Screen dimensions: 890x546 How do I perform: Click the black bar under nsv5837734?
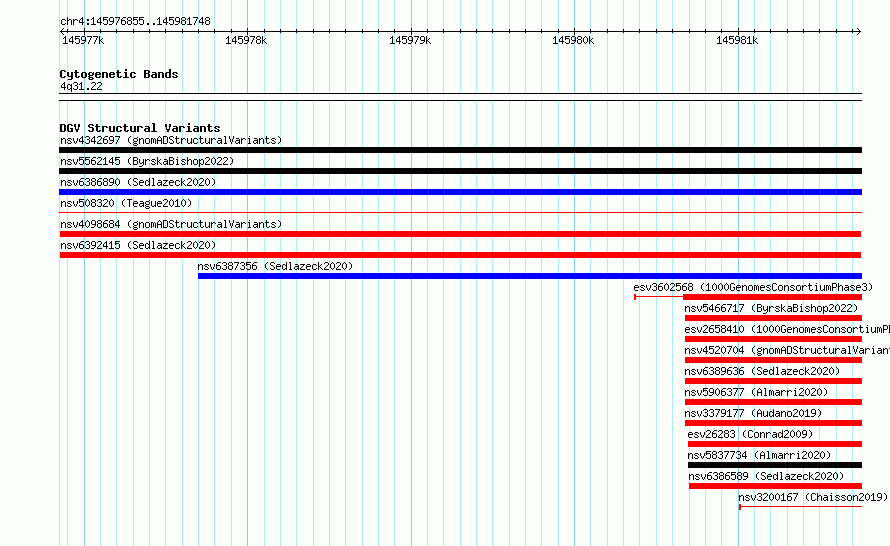point(775,465)
